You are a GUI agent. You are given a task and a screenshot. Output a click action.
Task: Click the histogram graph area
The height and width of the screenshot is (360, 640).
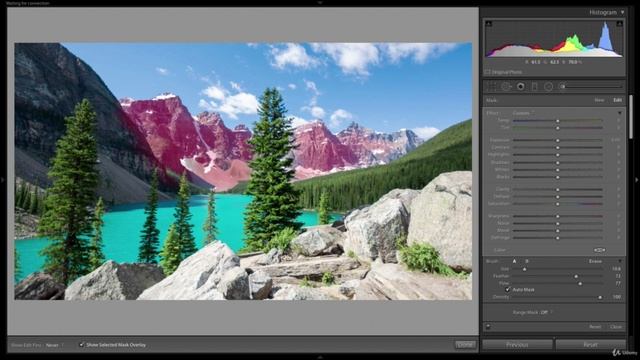554,38
